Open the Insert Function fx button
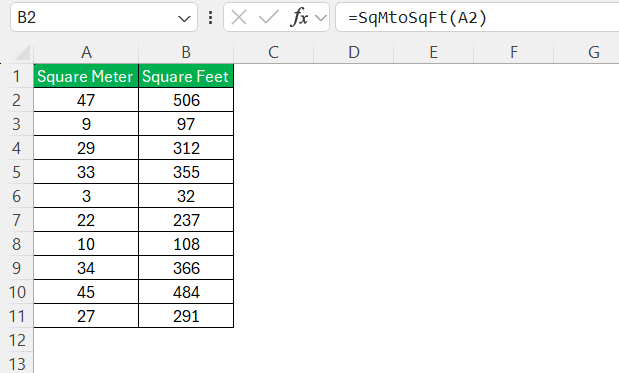 [298, 17]
